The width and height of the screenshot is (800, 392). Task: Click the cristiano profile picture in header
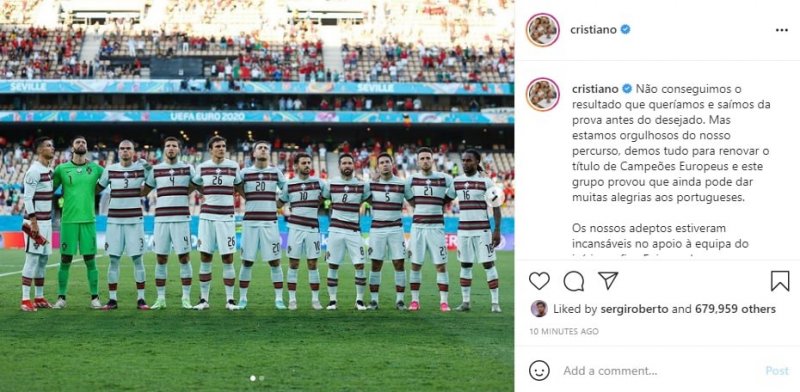[x=543, y=30]
